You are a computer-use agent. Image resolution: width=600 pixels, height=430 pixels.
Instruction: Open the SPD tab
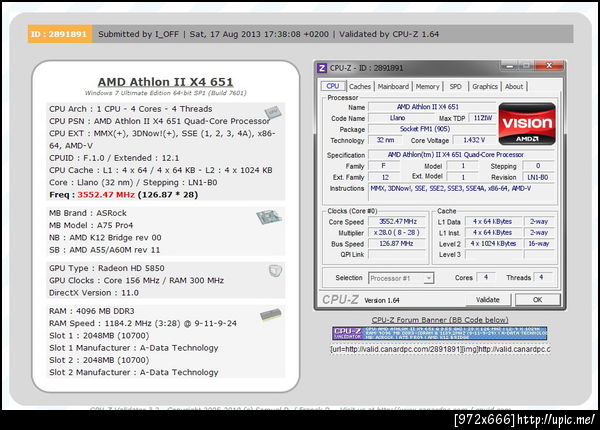455,86
